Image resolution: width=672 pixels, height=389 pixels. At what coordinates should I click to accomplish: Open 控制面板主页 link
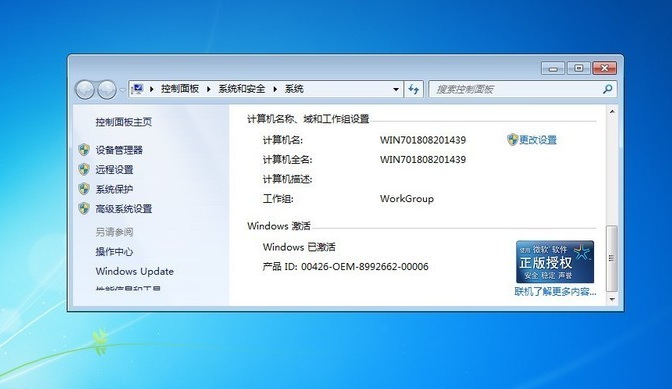tap(123, 122)
